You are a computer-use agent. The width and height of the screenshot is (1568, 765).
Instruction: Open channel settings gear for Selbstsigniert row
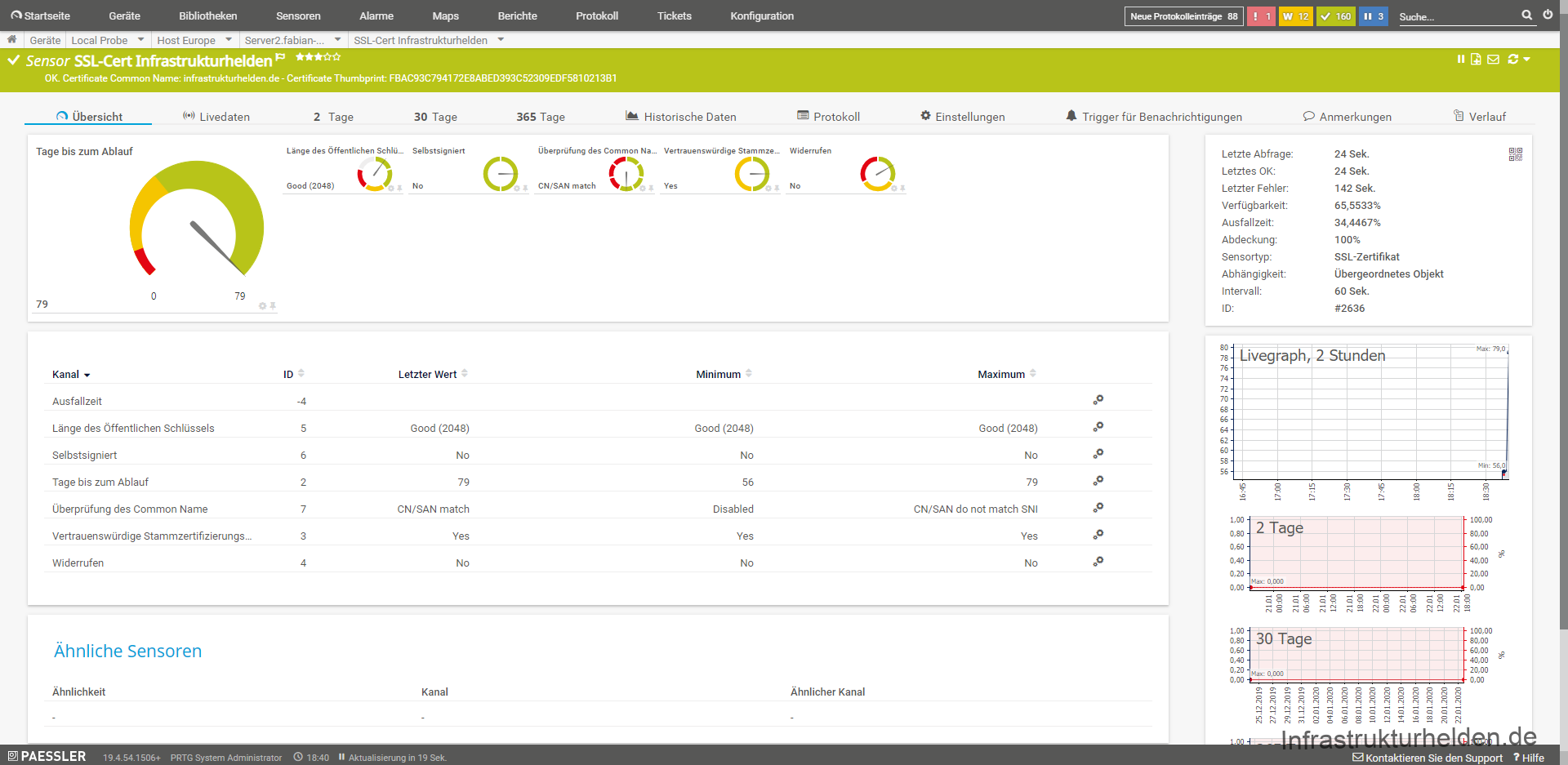click(1098, 454)
